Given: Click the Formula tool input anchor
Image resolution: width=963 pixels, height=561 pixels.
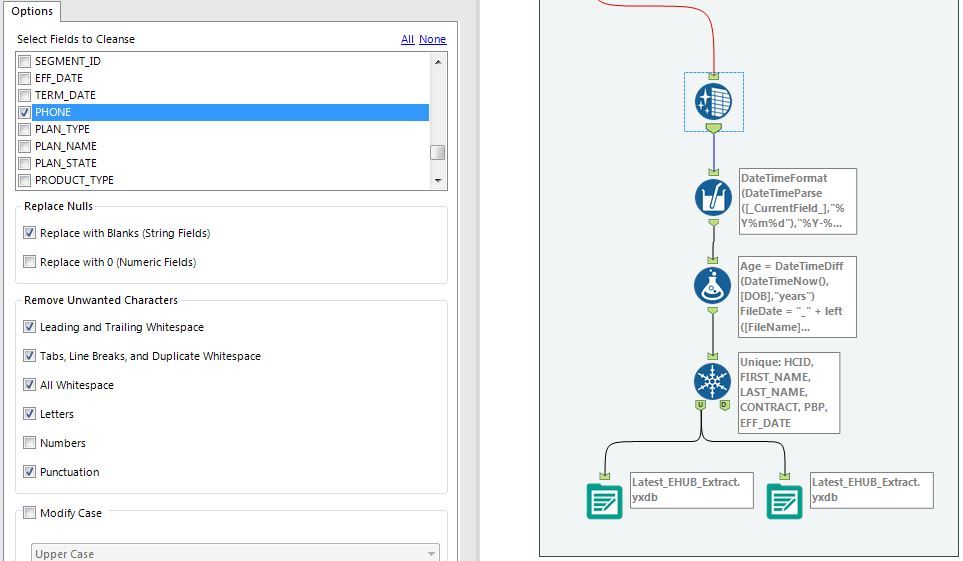Looking at the screenshot, I should (712, 261).
